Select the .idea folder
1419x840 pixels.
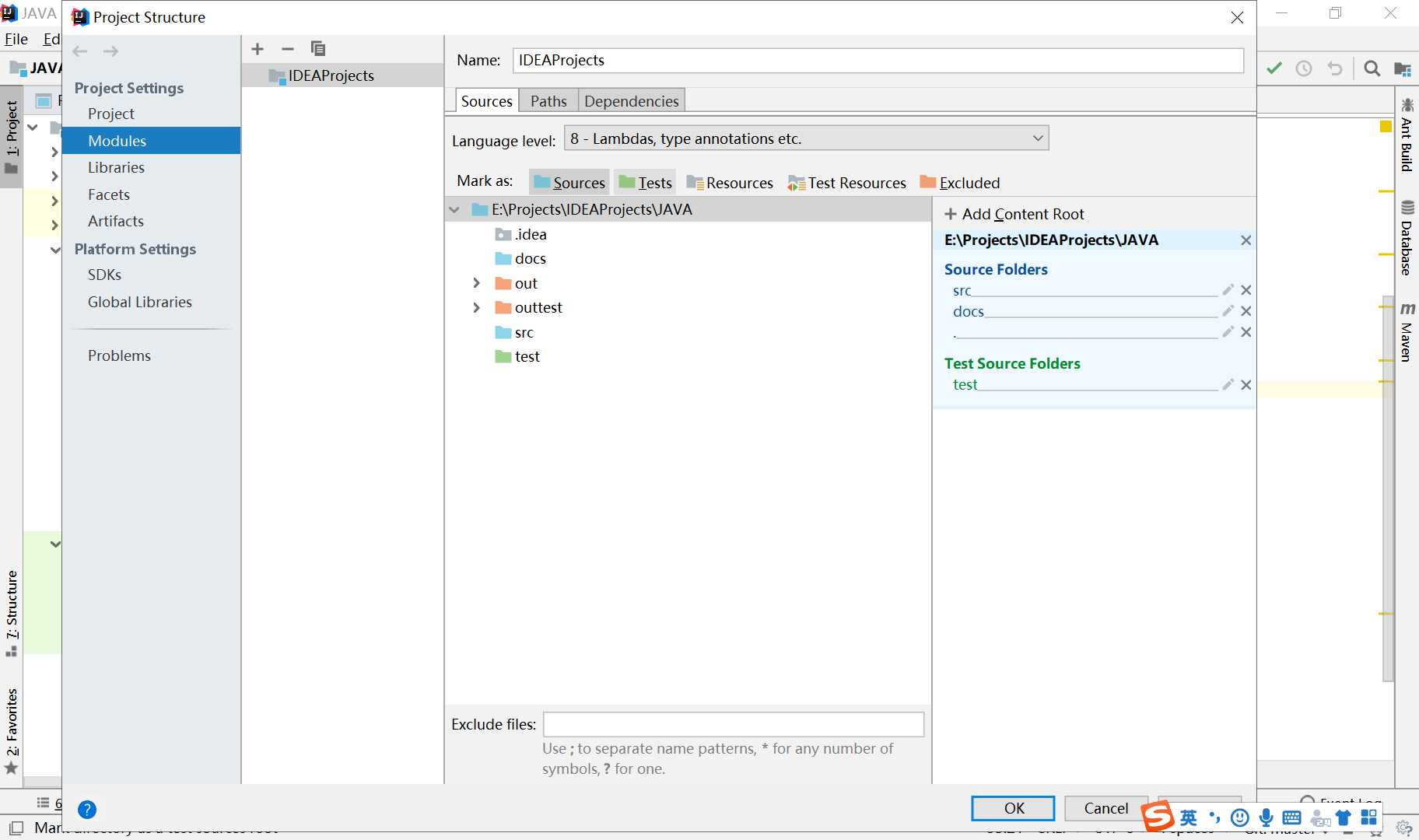pos(521,234)
